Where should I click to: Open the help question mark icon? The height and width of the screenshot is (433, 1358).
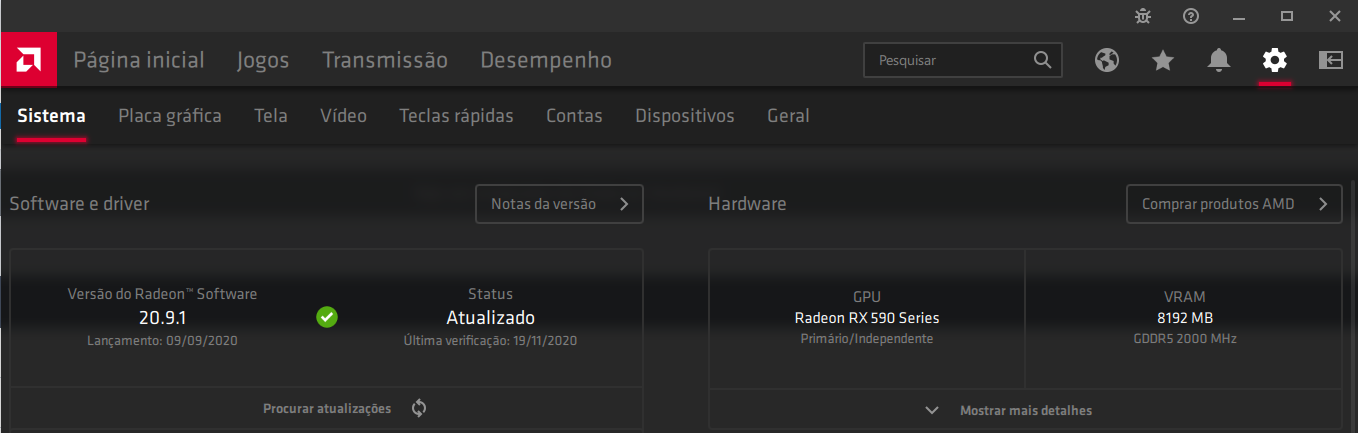1191,16
